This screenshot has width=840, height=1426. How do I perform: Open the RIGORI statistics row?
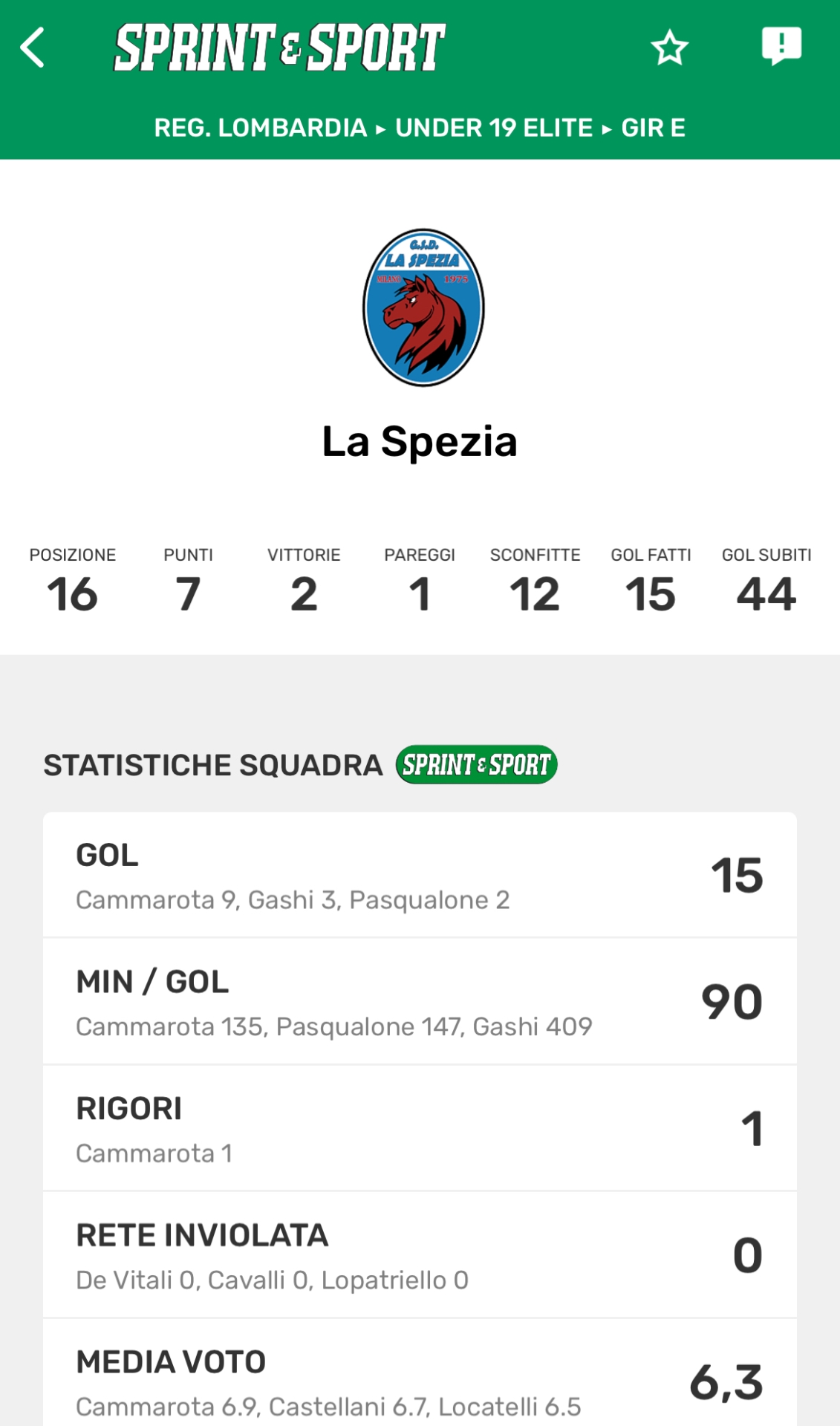pyautogui.click(x=420, y=1128)
